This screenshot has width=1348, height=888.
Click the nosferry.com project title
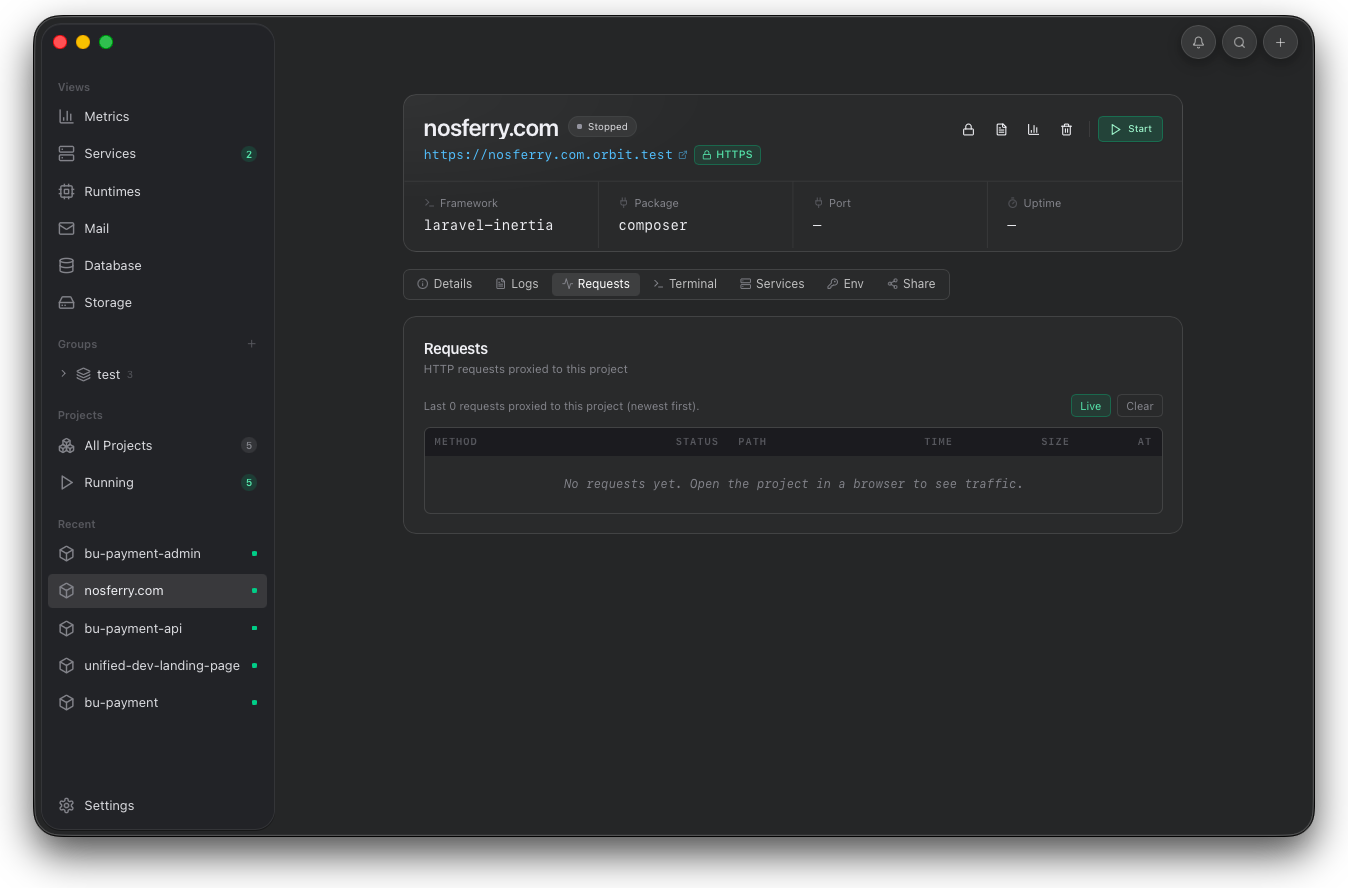[491, 128]
